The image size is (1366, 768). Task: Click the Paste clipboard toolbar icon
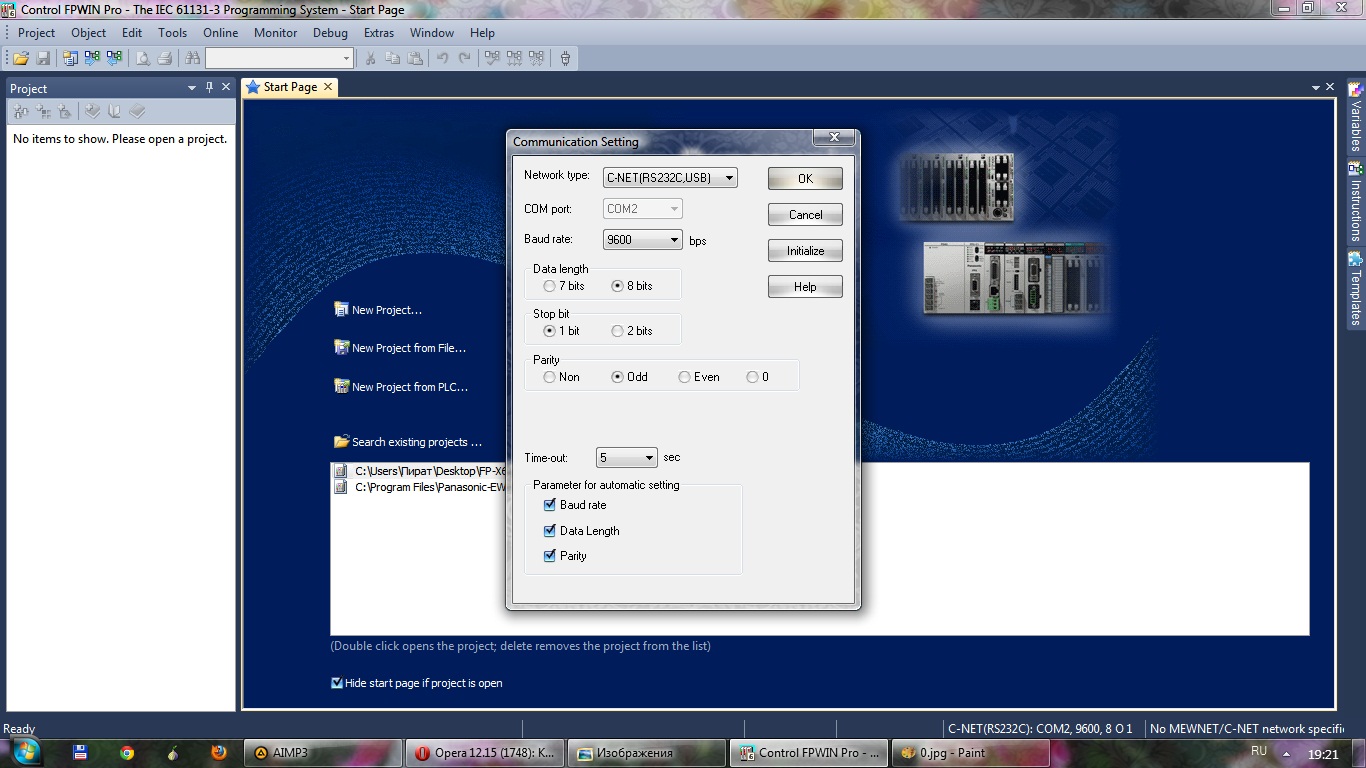(x=415, y=59)
